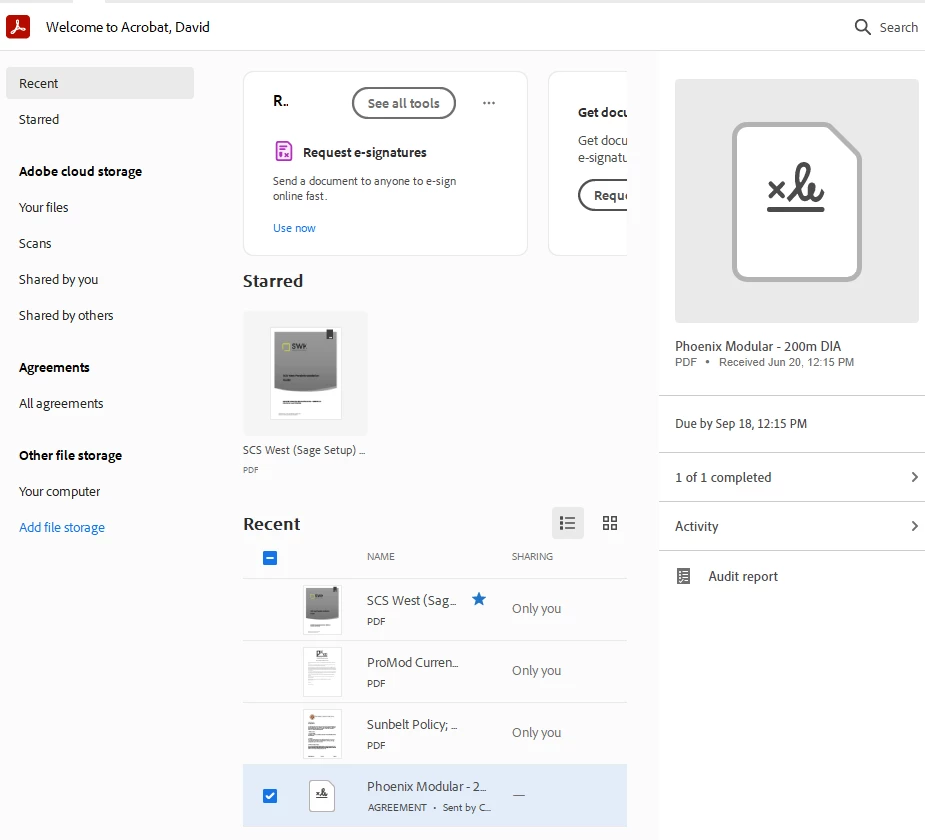Click the Request e-signatures purple icon

point(284,151)
